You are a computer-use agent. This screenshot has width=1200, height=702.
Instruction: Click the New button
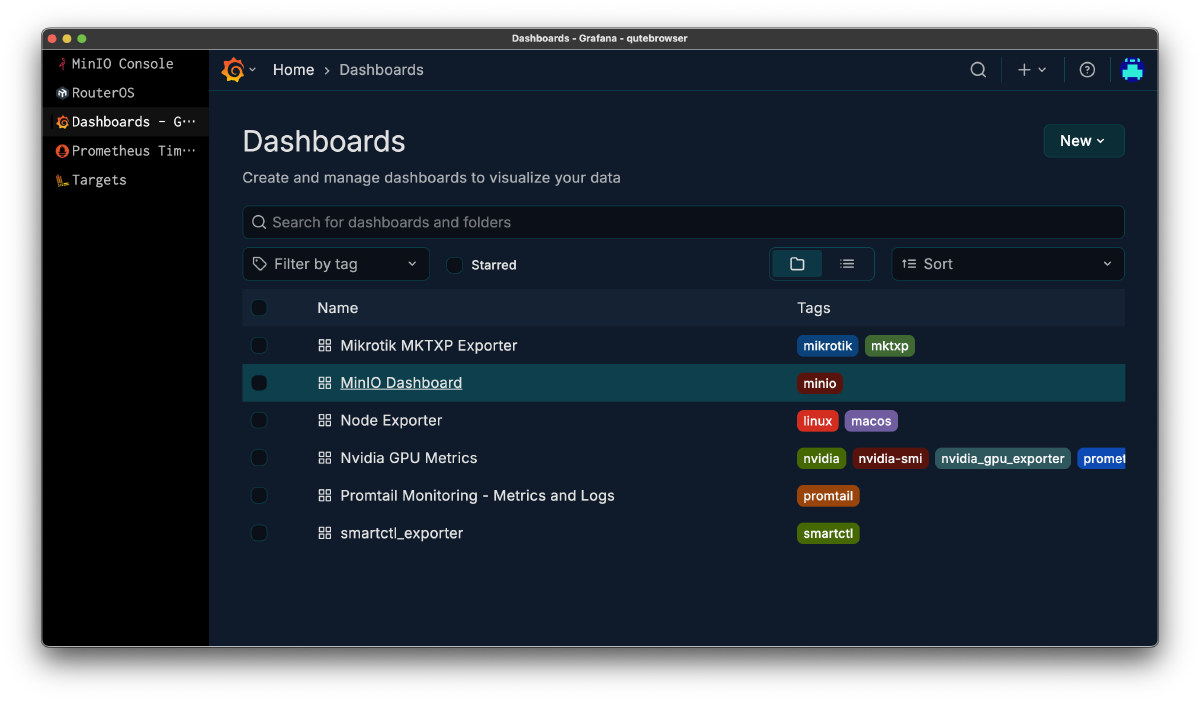[x=1083, y=140]
